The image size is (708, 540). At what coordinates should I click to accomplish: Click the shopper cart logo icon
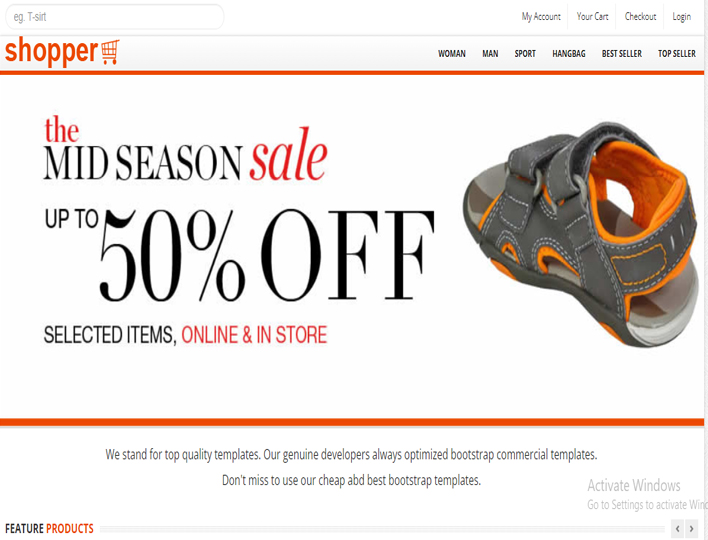[x=110, y=52]
